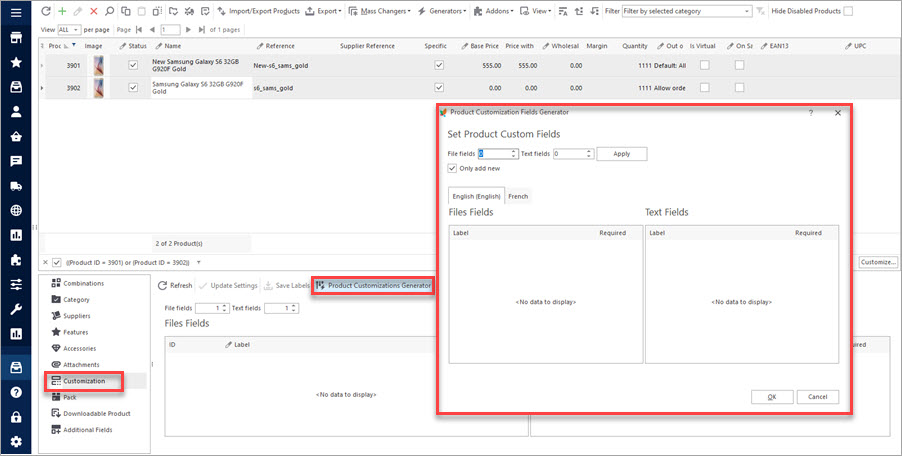Toggle Is Virtual checkbox for product 3901
This screenshot has height=456, width=902.
tap(705, 66)
